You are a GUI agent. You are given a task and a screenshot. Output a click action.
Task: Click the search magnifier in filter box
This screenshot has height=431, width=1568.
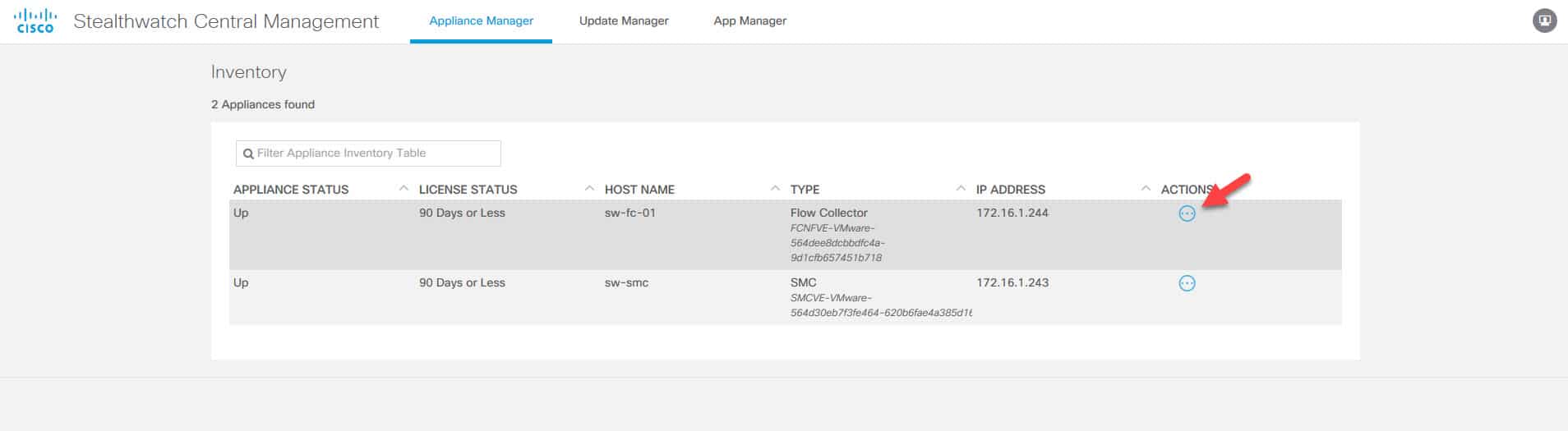(x=248, y=154)
